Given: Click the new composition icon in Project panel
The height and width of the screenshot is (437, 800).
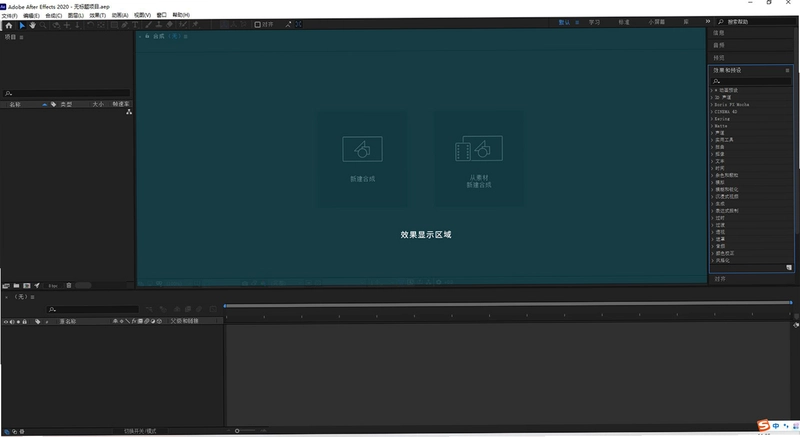Looking at the screenshot, I should (x=27, y=286).
